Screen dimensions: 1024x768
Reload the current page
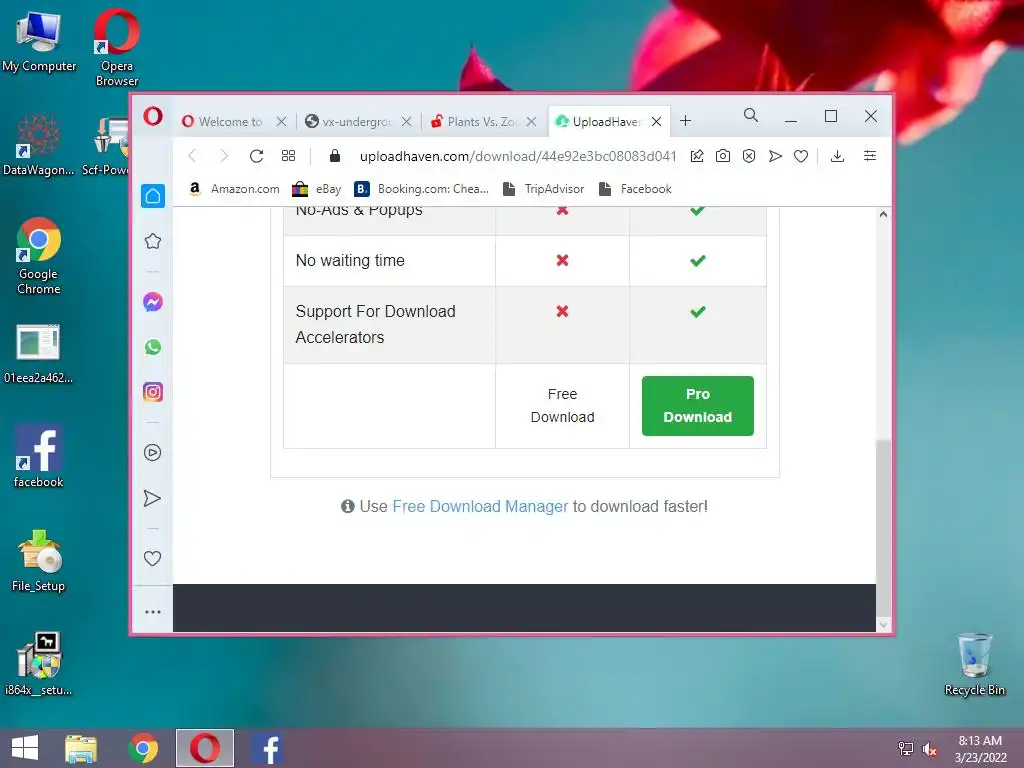[257, 155]
